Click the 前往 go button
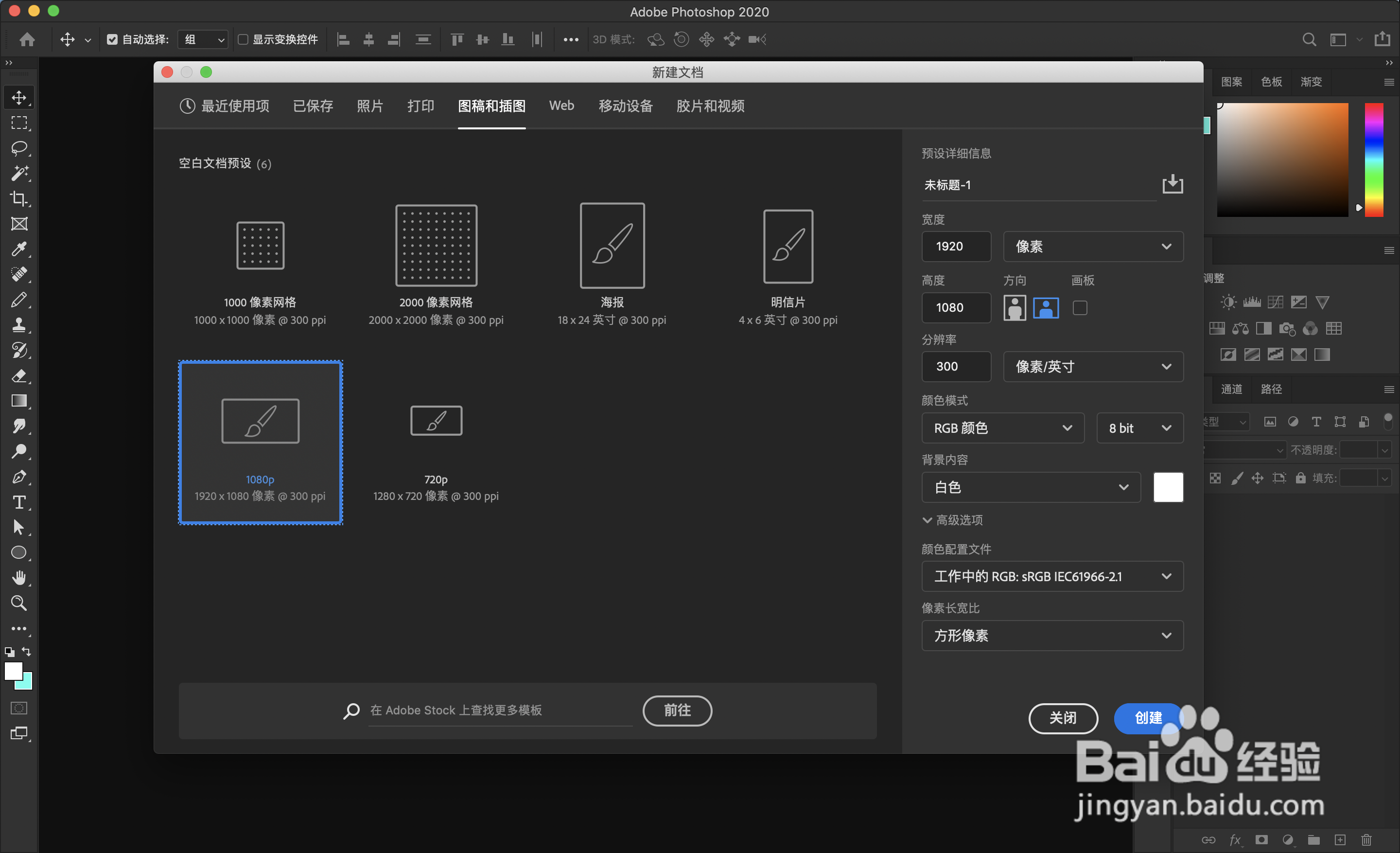Image resolution: width=1400 pixels, height=853 pixels. click(x=677, y=711)
